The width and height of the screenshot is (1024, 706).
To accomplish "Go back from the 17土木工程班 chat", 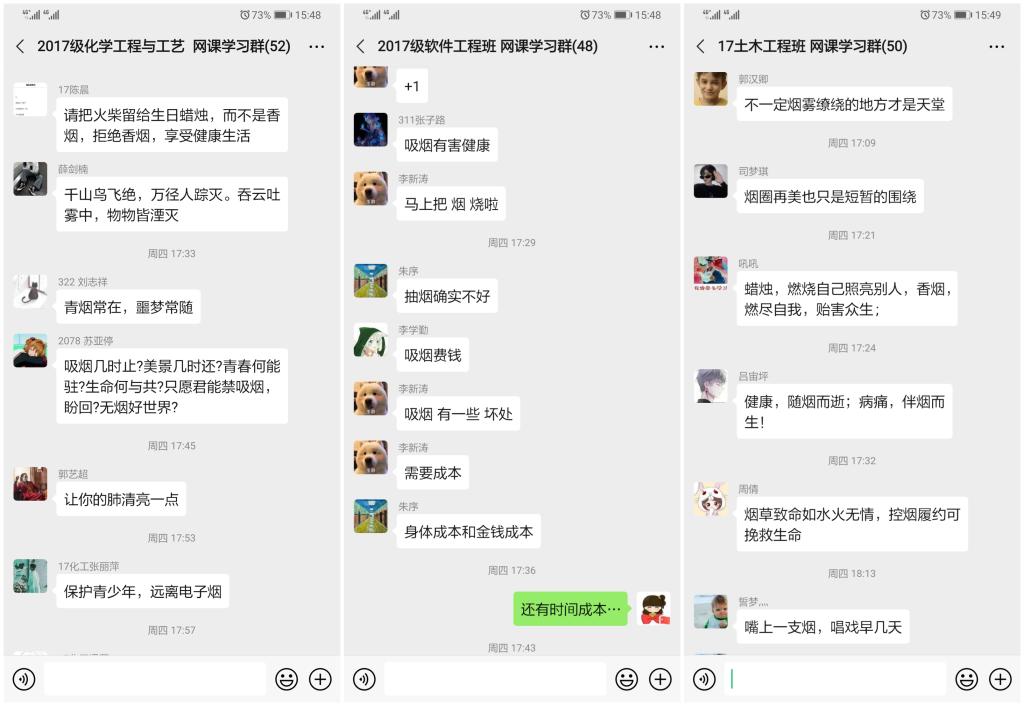I will click(701, 46).
